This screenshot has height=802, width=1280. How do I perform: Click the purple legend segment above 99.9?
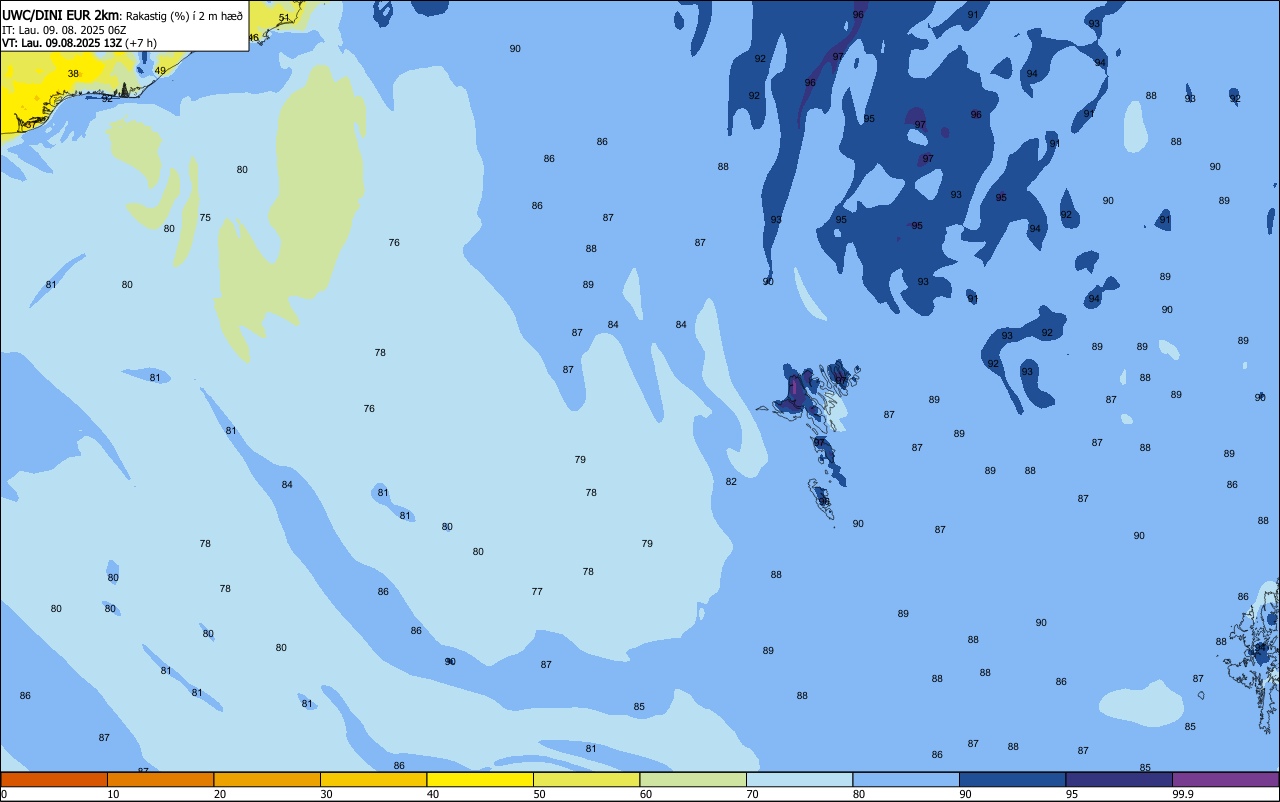coord(1226,779)
